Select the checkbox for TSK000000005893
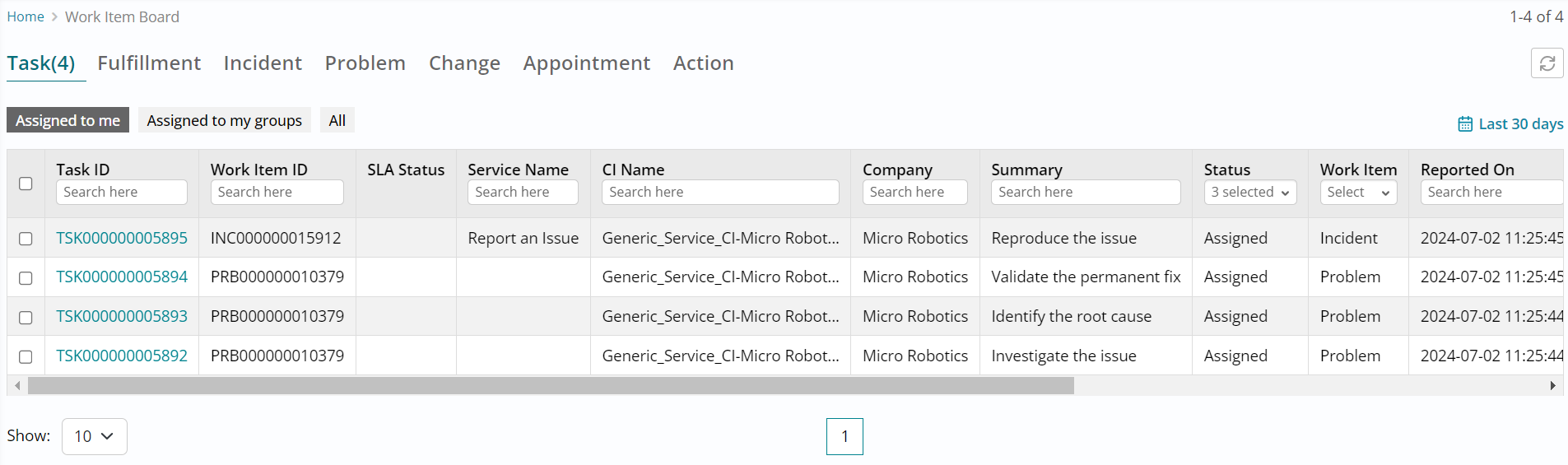The height and width of the screenshot is (465, 1568). [26, 317]
